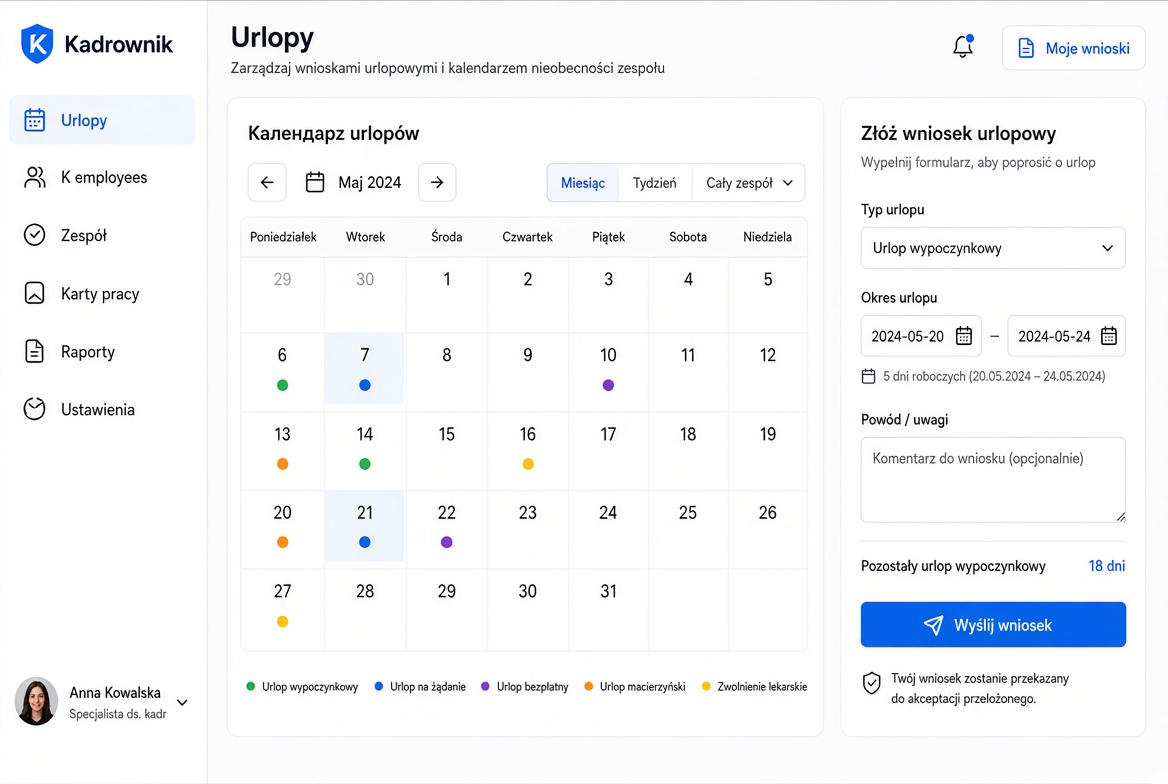
Task: Switch to Miesiąc view
Action: [583, 183]
